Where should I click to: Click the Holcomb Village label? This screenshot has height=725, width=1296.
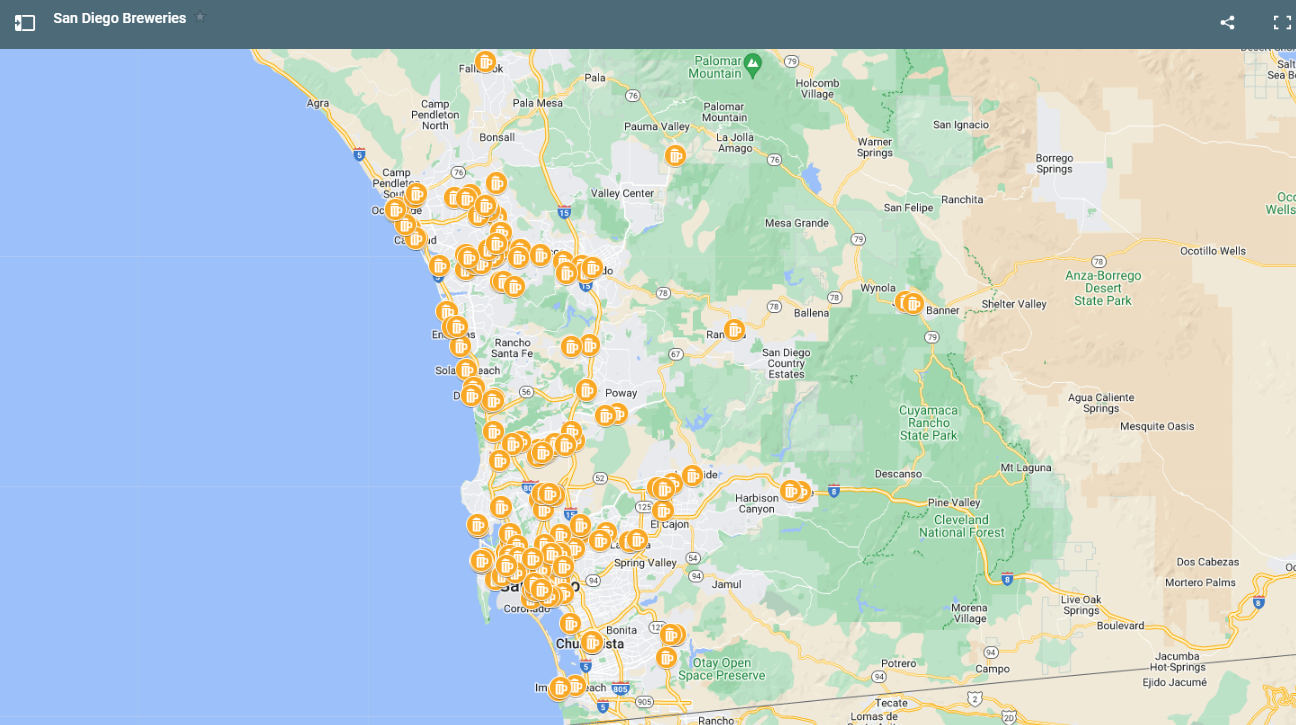pos(817,88)
